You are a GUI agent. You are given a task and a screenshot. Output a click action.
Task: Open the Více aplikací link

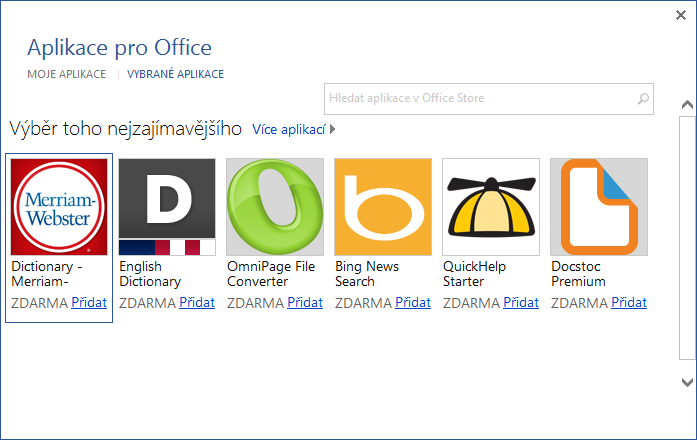[x=288, y=129]
